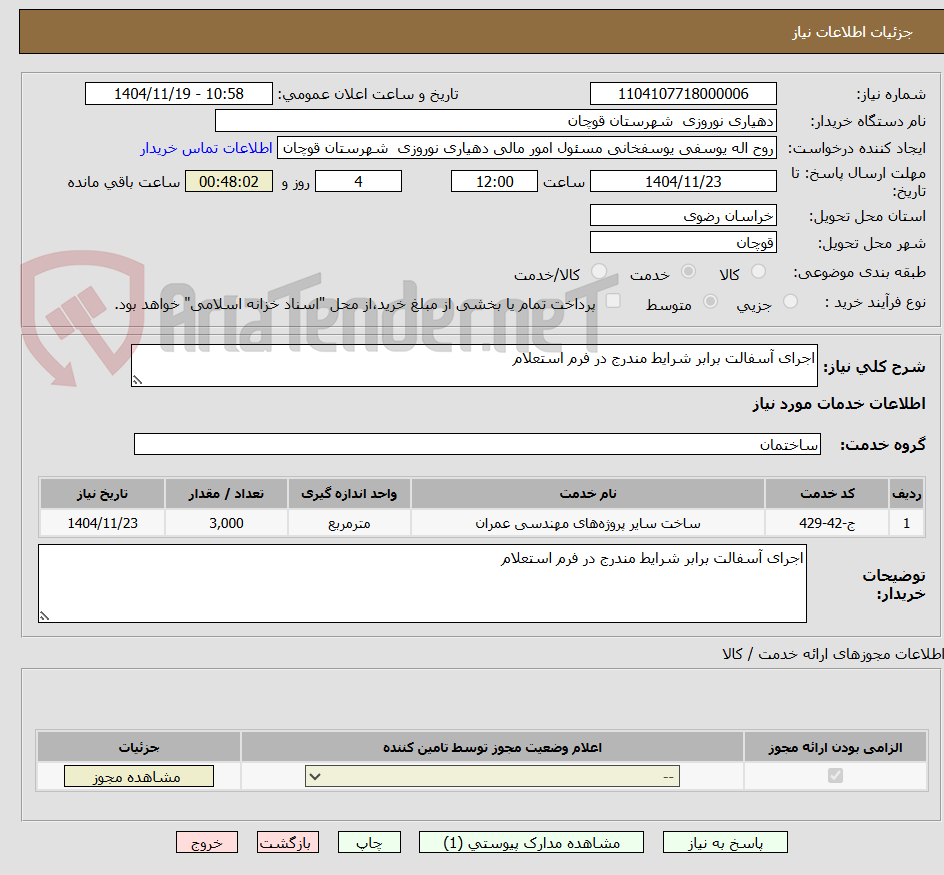Expand the اعلام وضعیت مجوز dropdown
Image resolution: width=944 pixels, height=875 pixels.
click(x=492, y=776)
